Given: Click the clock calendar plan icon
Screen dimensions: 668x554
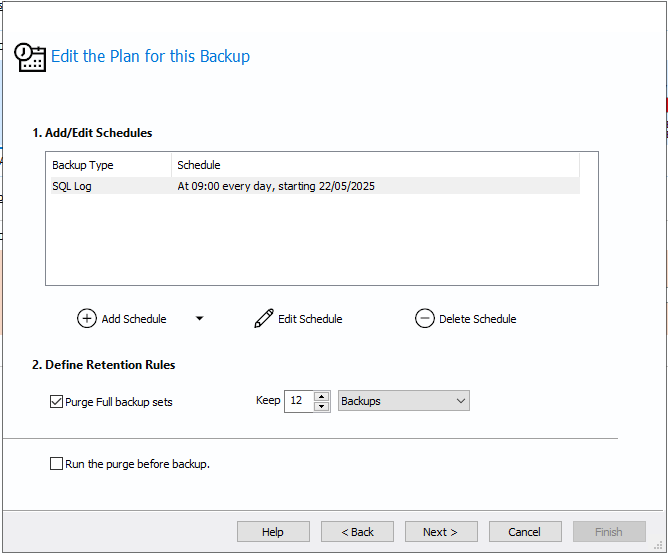Looking at the screenshot, I should (30, 57).
